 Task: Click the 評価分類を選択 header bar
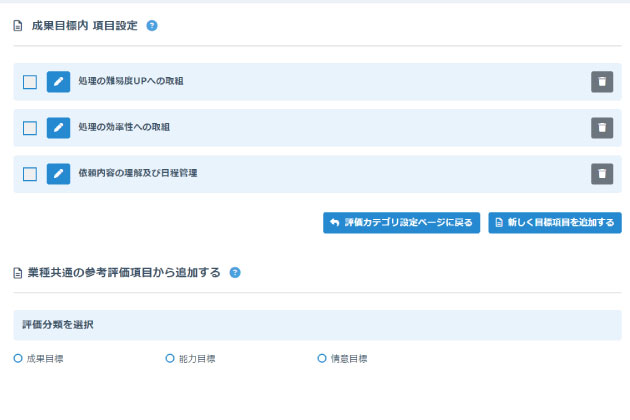pos(316,325)
